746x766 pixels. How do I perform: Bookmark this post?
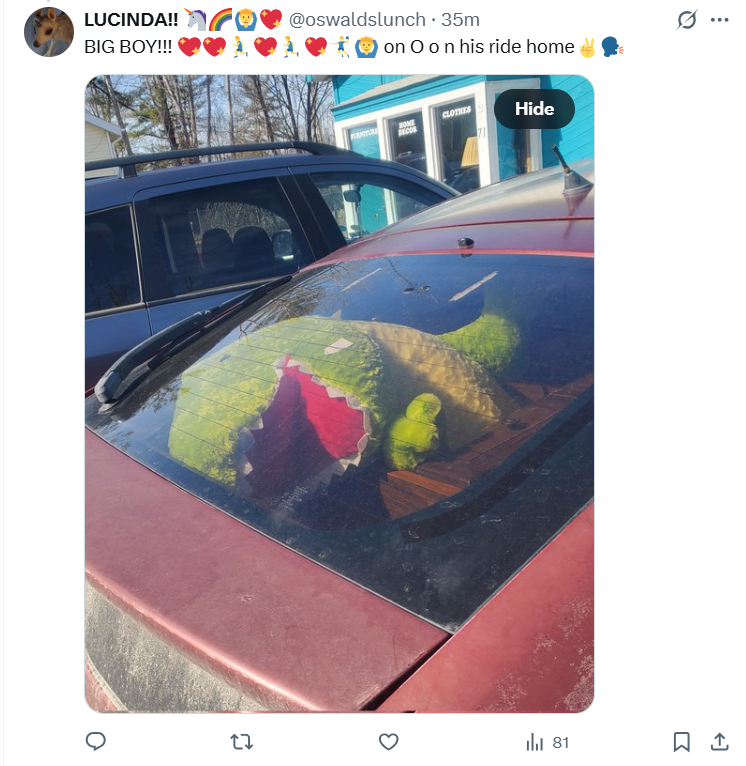click(682, 742)
